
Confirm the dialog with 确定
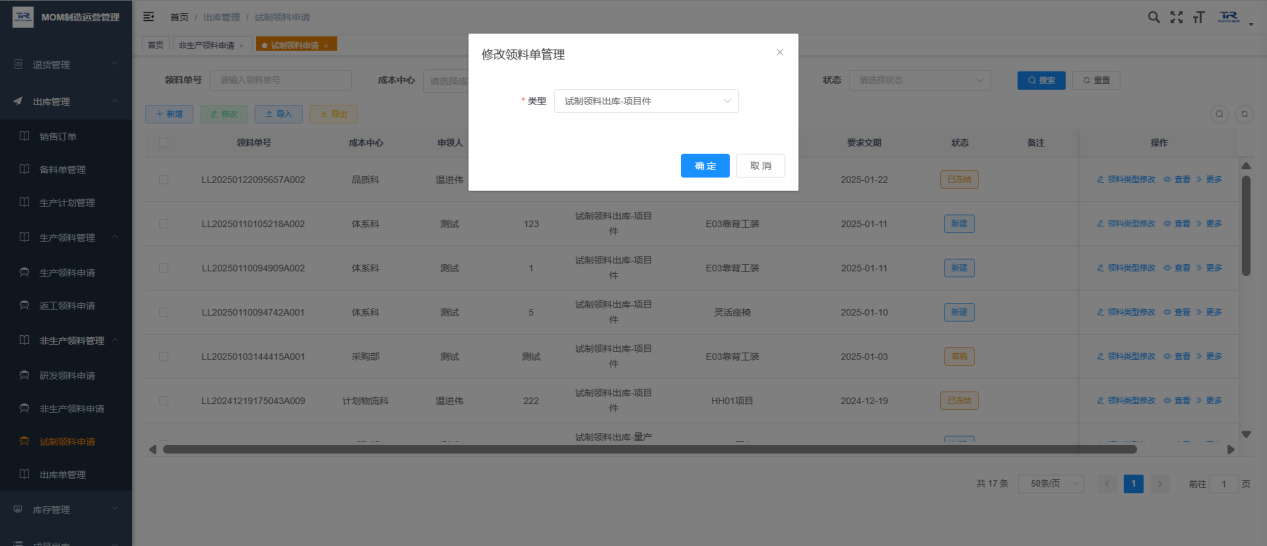[x=705, y=166]
